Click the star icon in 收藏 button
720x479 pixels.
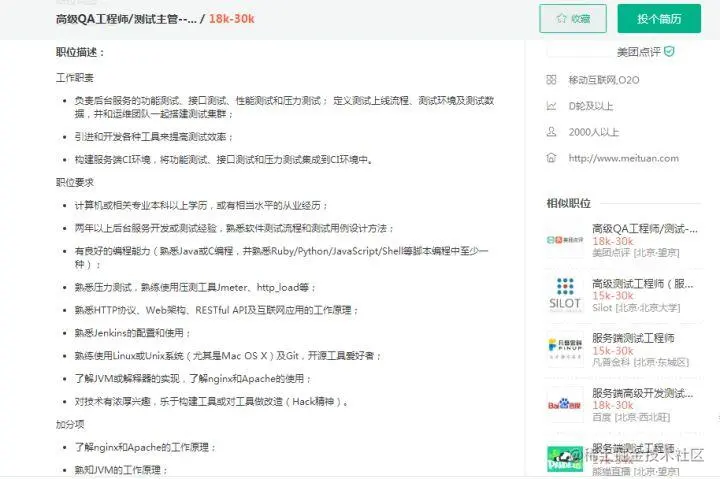(562, 18)
